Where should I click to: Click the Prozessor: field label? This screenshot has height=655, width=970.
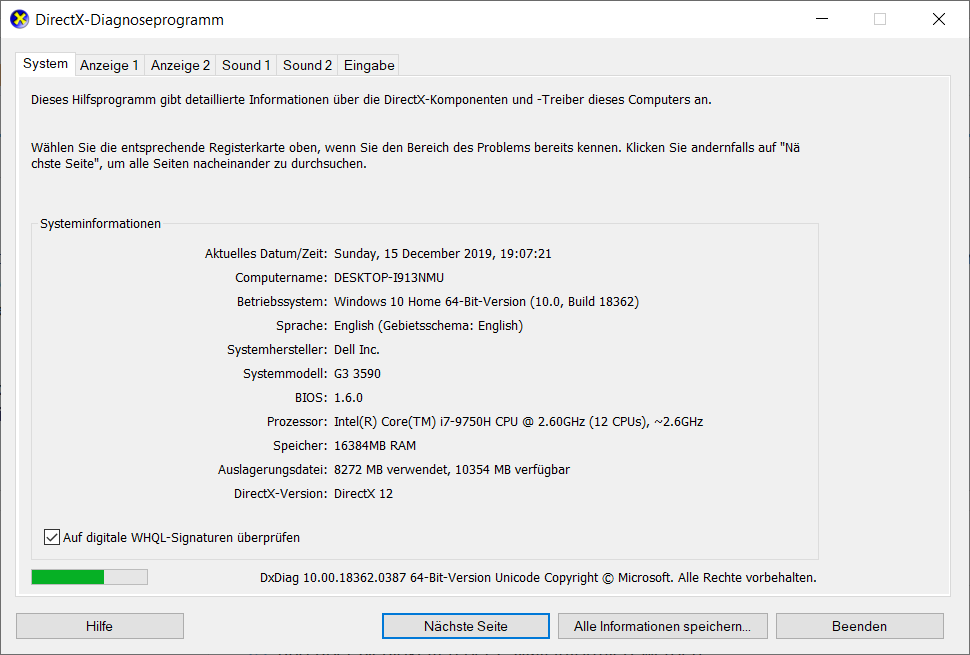point(297,422)
